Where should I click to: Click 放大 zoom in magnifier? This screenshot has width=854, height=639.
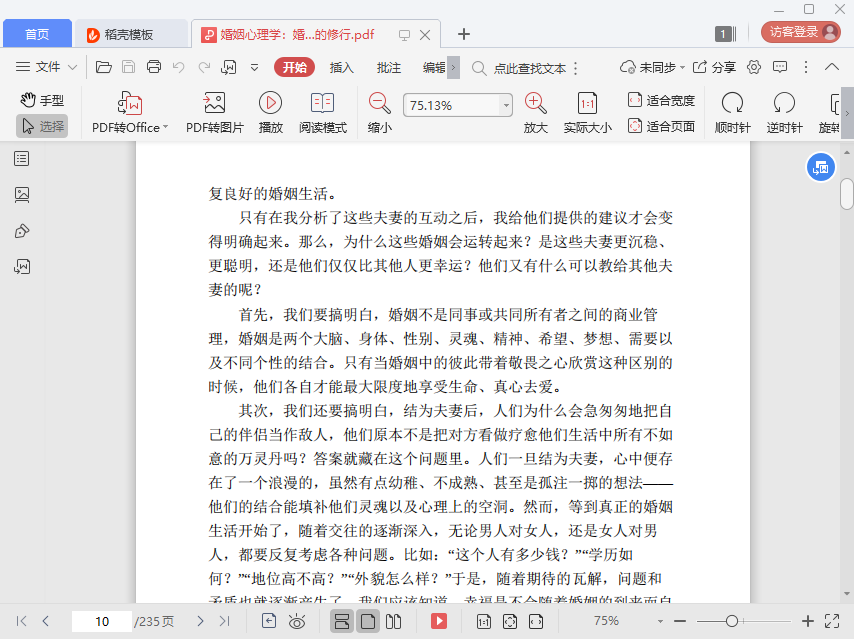pos(535,113)
